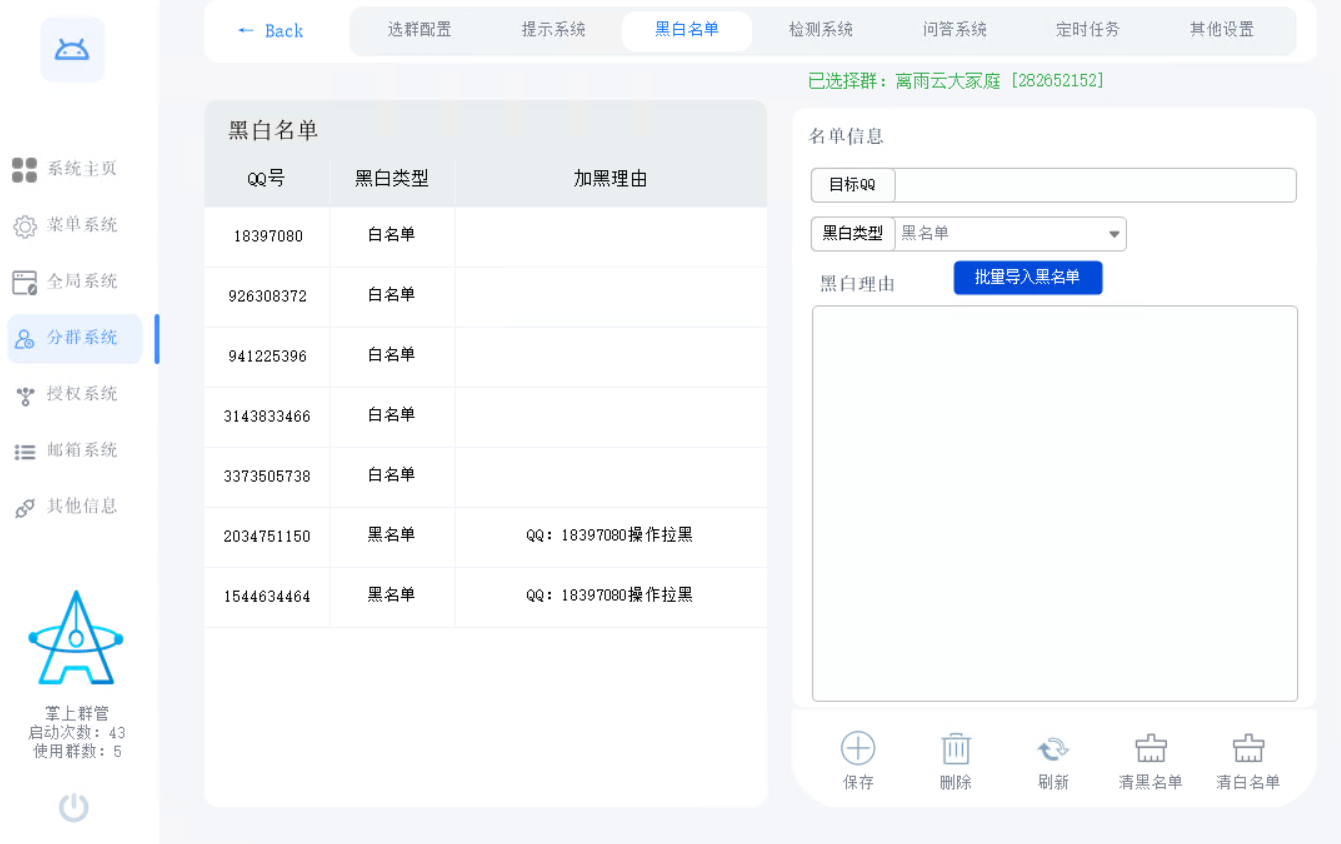
Task: Click the QQ号 column header
Action: tap(267, 179)
